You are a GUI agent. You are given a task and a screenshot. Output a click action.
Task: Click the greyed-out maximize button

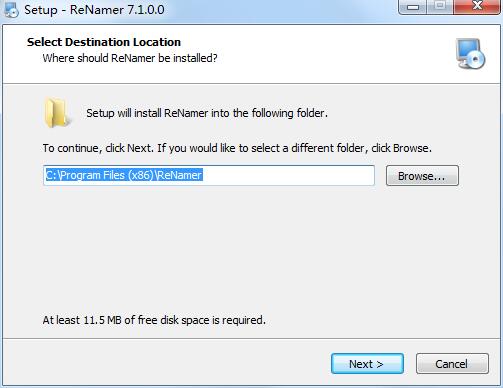440,6
